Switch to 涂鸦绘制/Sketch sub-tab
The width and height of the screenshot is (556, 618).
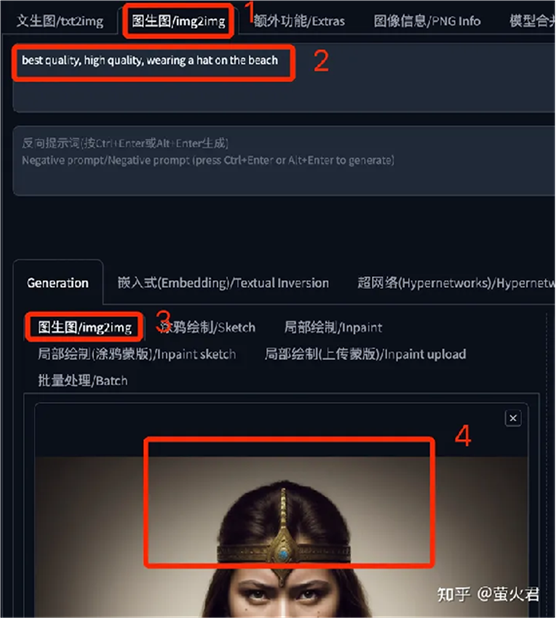(x=208, y=327)
